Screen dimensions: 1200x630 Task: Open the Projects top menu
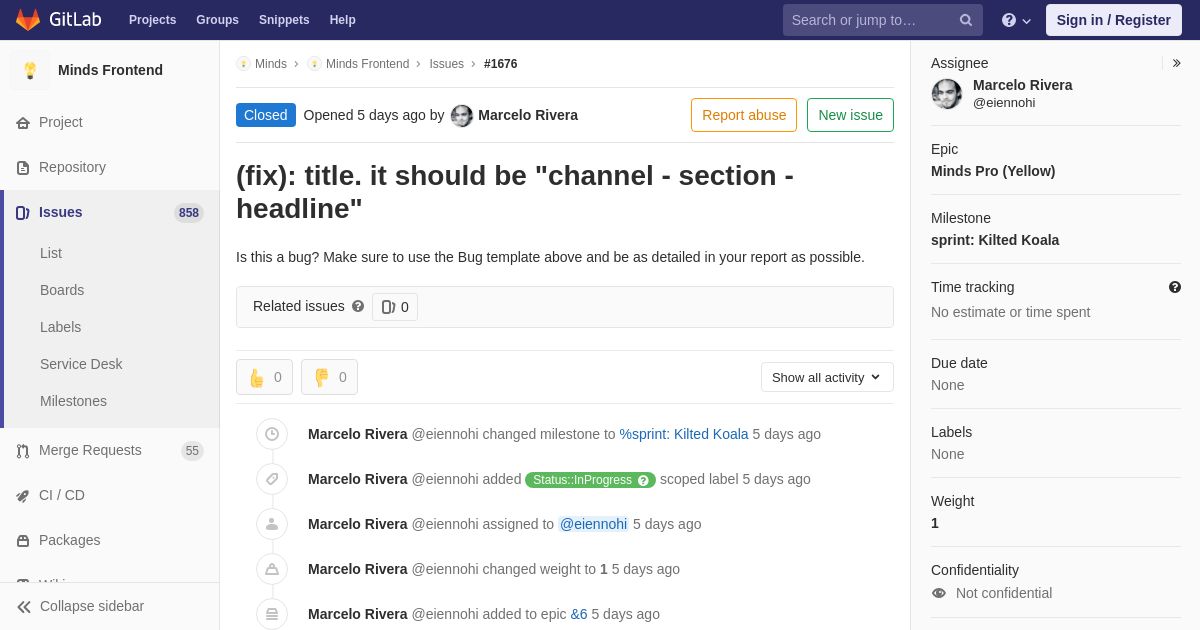tap(152, 20)
